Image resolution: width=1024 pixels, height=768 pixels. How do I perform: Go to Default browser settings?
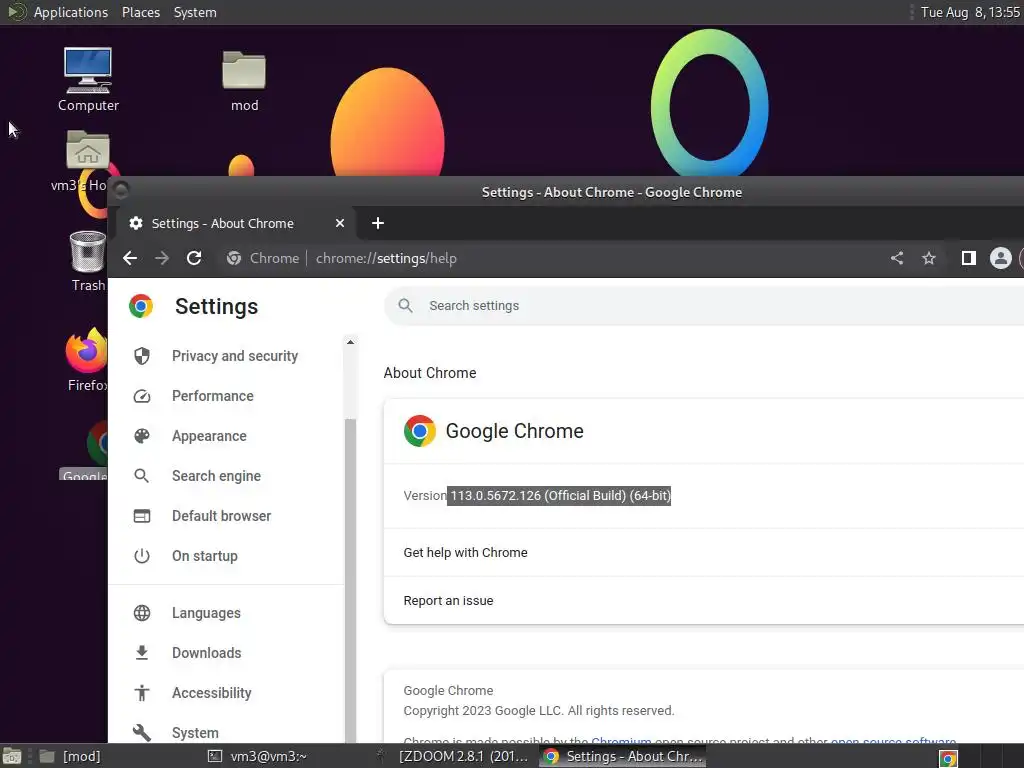point(226,516)
